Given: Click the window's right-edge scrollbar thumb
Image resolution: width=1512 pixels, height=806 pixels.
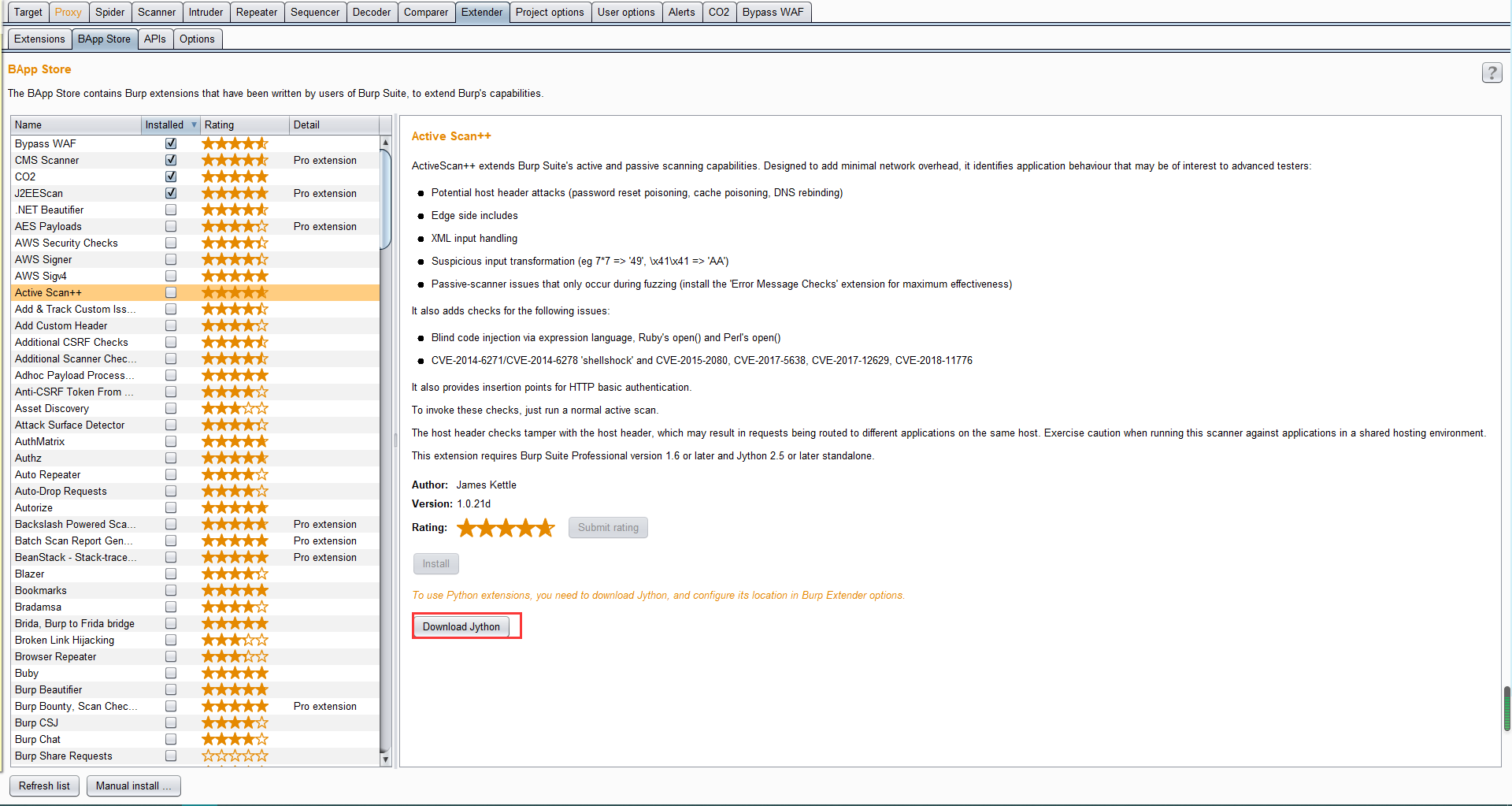Looking at the screenshot, I should tap(1506, 709).
